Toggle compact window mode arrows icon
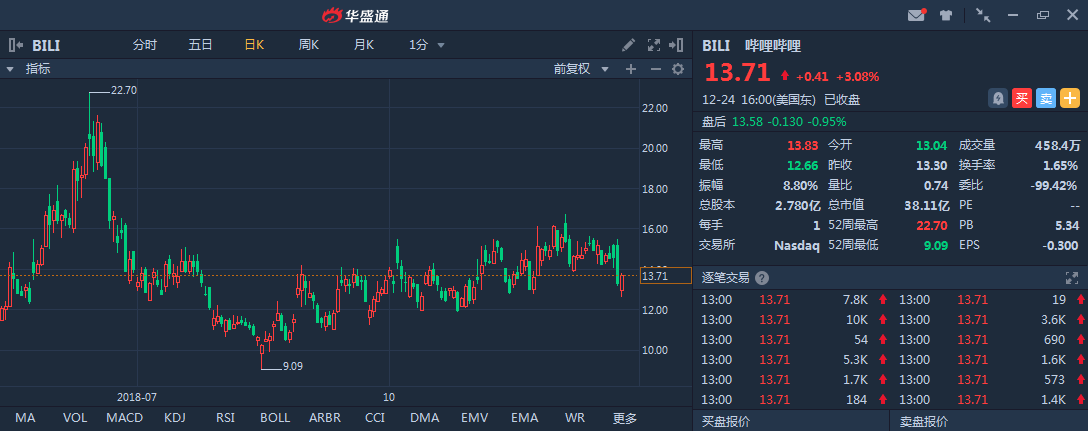1088x431 pixels. click(x=983, y=15)
